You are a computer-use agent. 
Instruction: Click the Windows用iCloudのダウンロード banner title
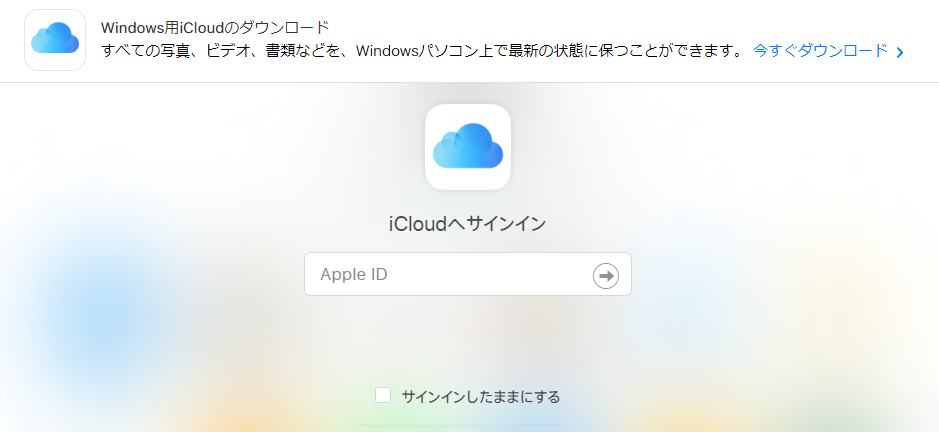pos(215,28)
